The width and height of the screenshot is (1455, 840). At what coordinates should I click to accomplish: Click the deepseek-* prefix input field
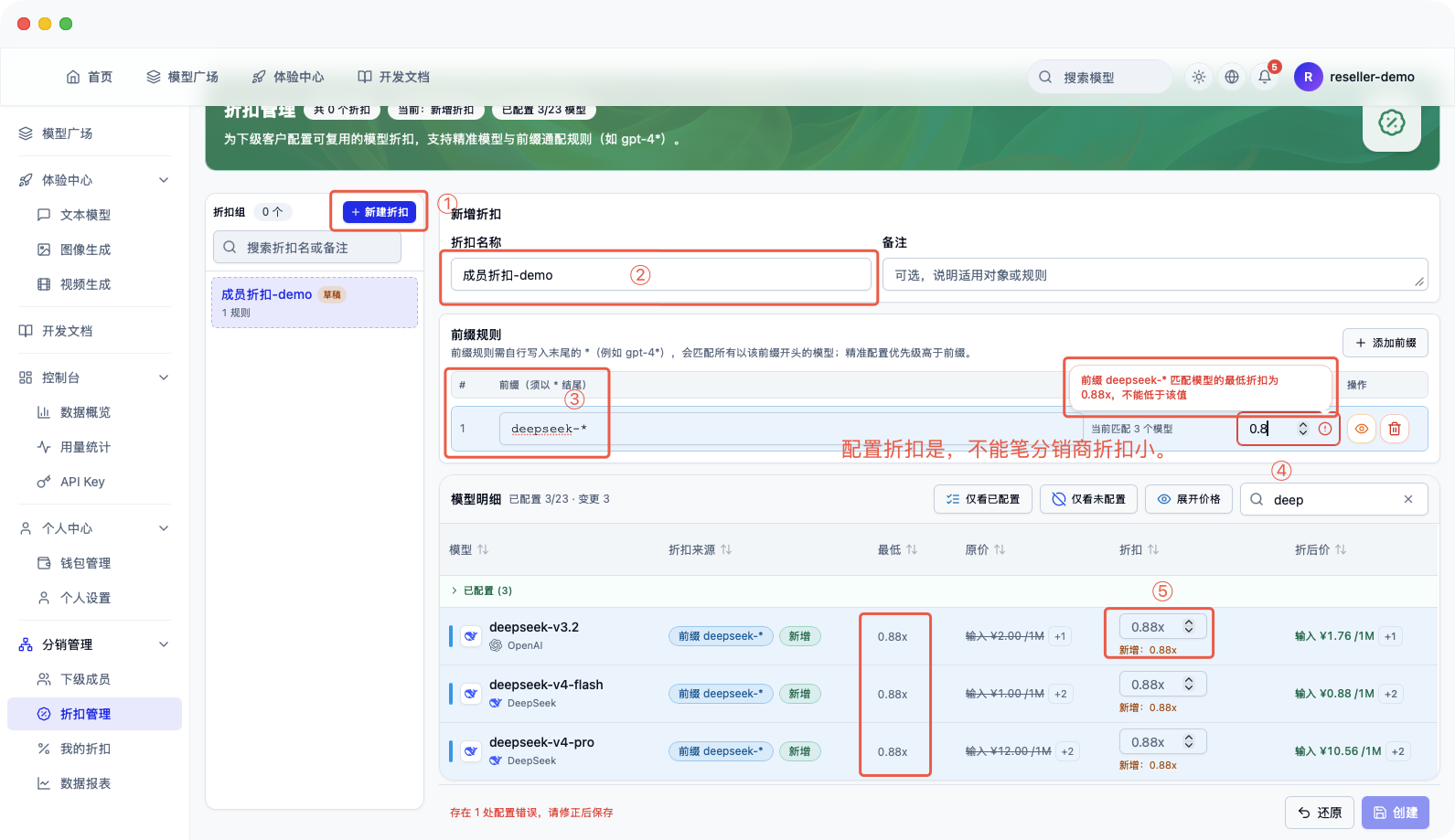click(x=791, y=429)
